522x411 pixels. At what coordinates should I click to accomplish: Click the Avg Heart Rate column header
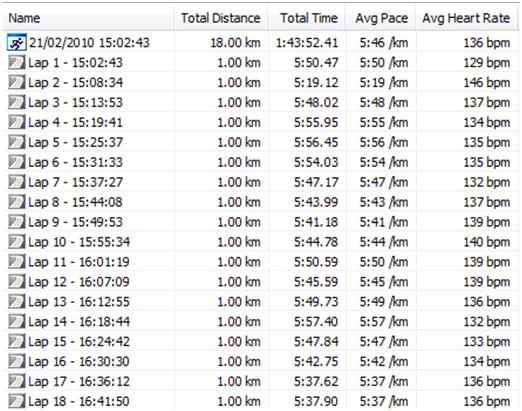466,18
